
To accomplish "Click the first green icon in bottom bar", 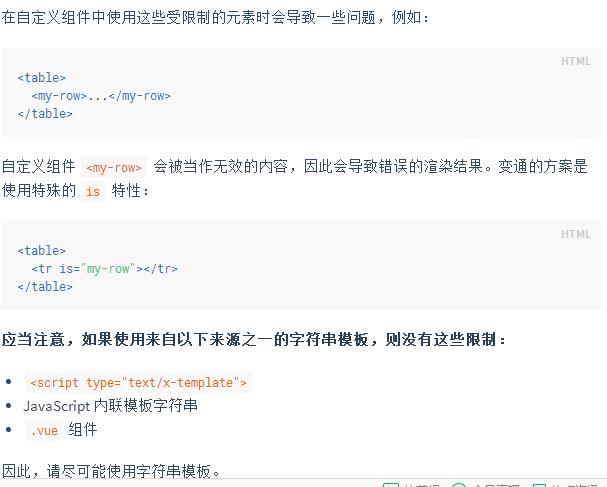I will pos(390,485).
